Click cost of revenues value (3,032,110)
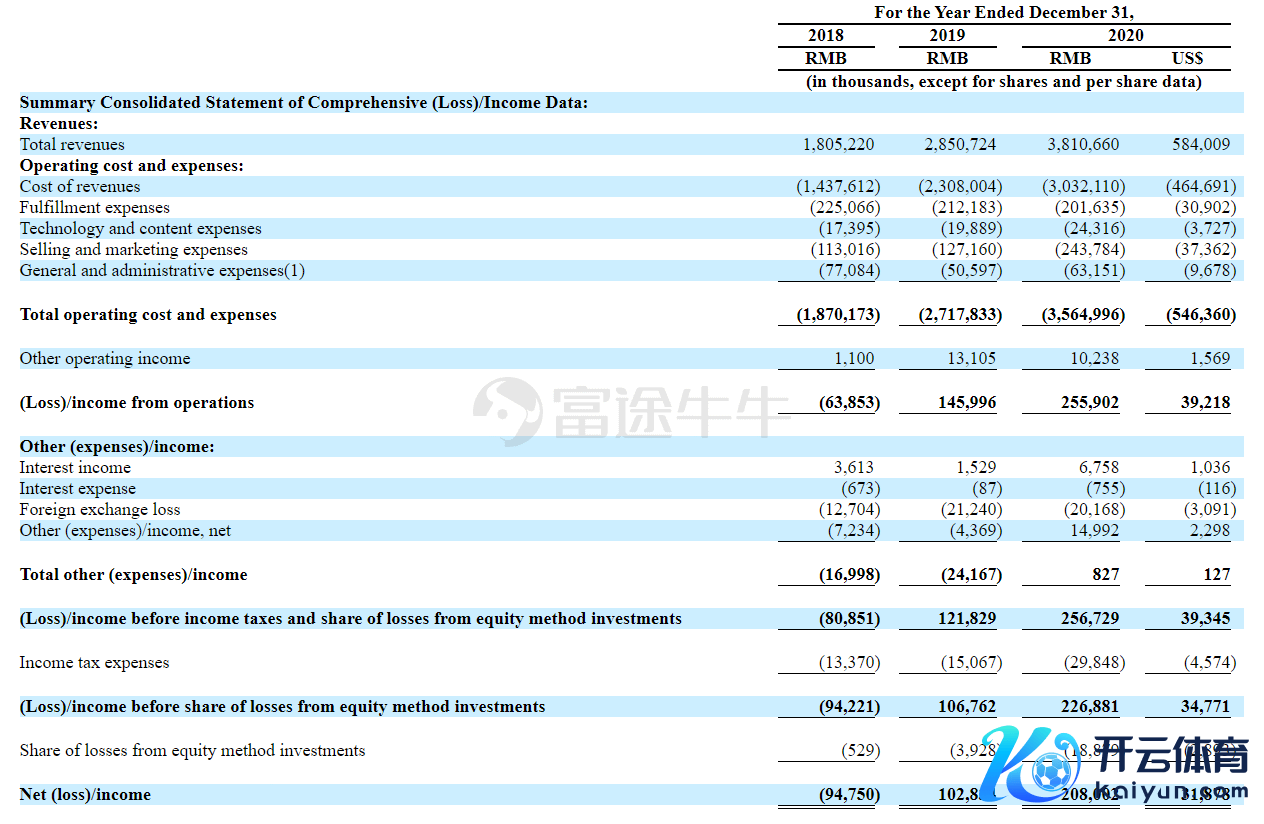 click(x=1083, y=186)
